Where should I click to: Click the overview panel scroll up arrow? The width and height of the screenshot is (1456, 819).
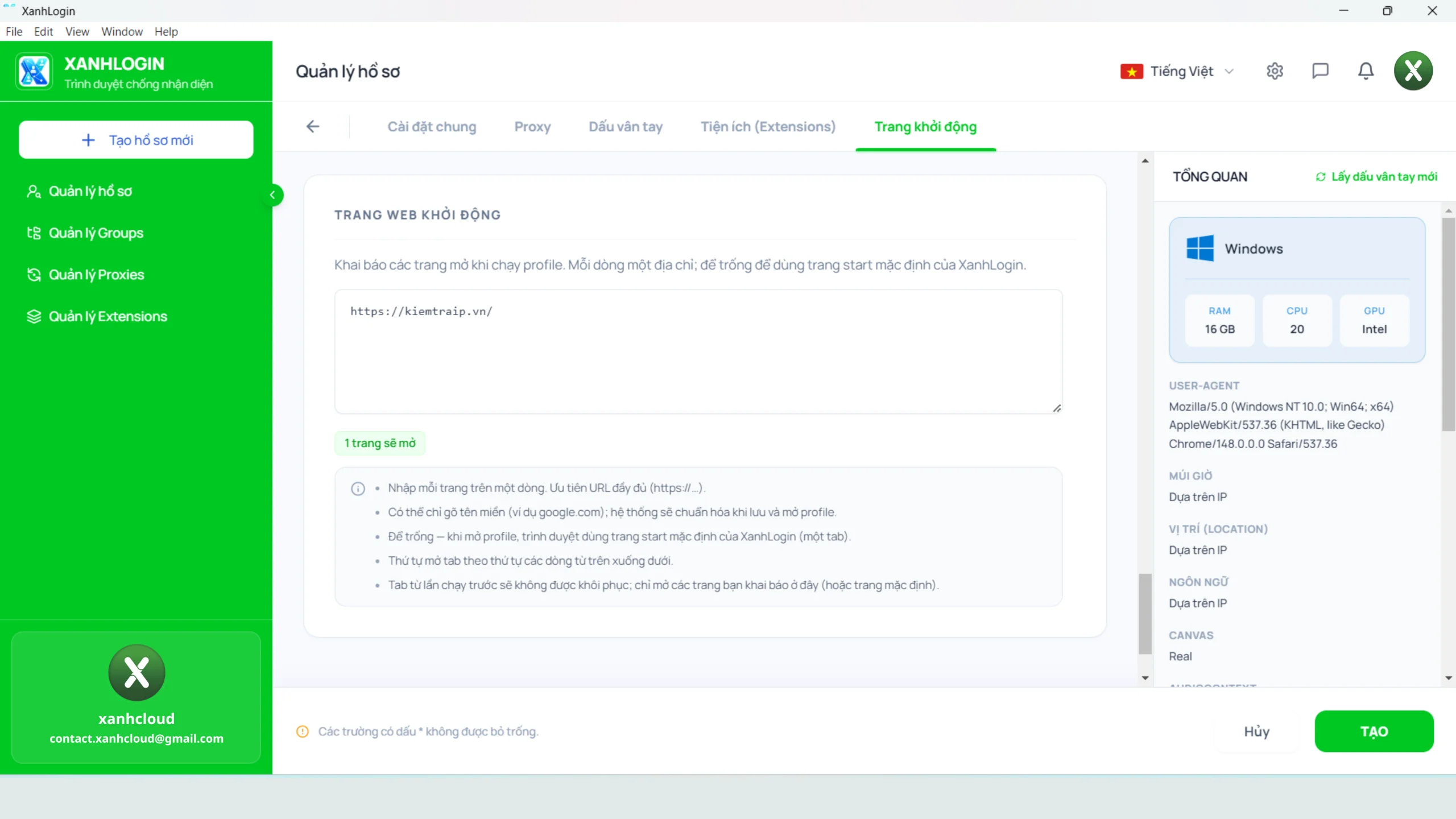(x=1449, y=211)
